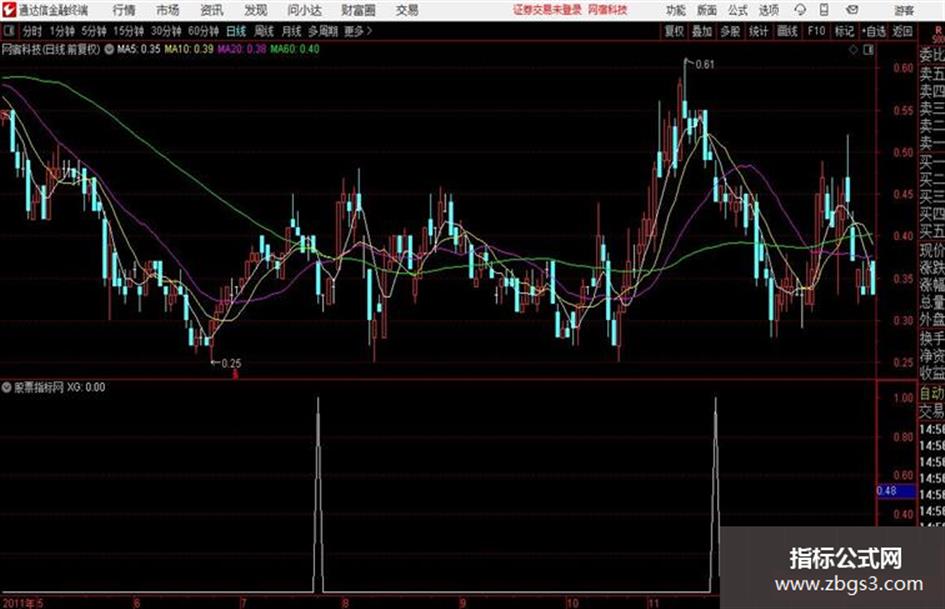
Task: Open the 发现 menu
Action: (256, 10)
